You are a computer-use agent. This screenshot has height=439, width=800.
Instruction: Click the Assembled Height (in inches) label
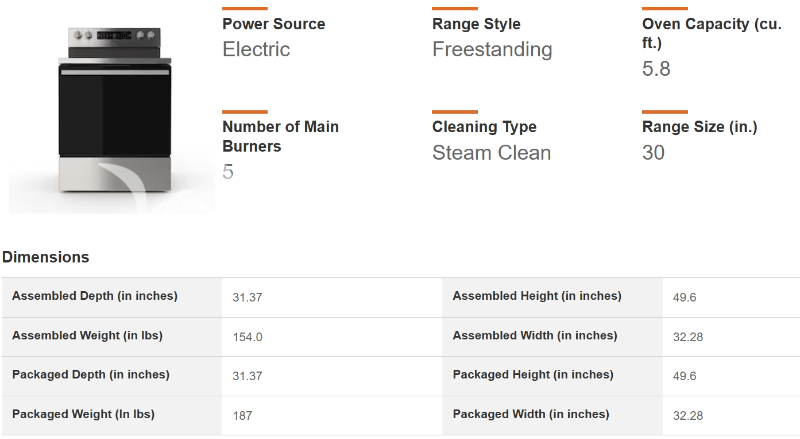(x=537, y=296)
